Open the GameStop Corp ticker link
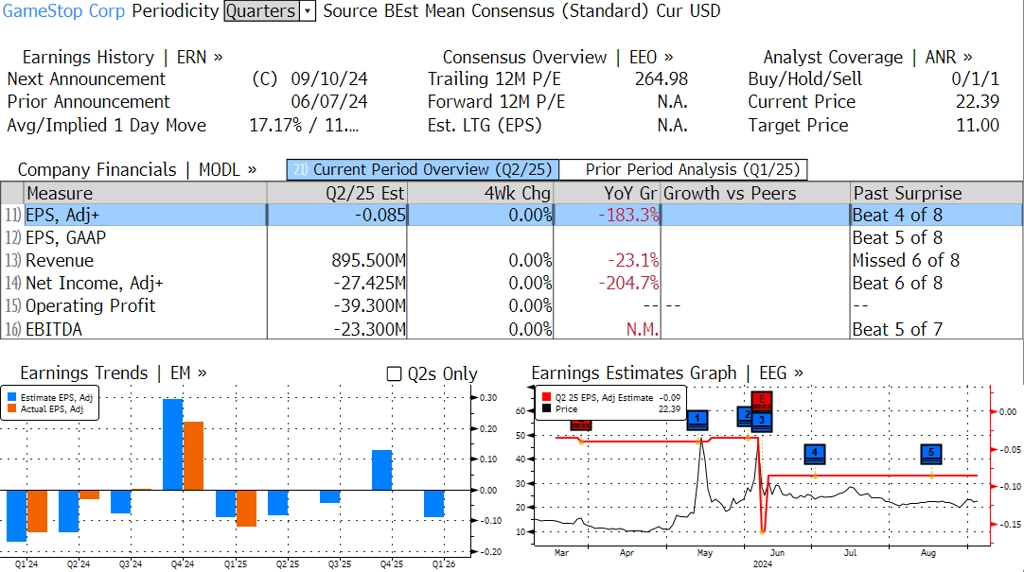This screenshot has width=1024, height=572. 64,11
